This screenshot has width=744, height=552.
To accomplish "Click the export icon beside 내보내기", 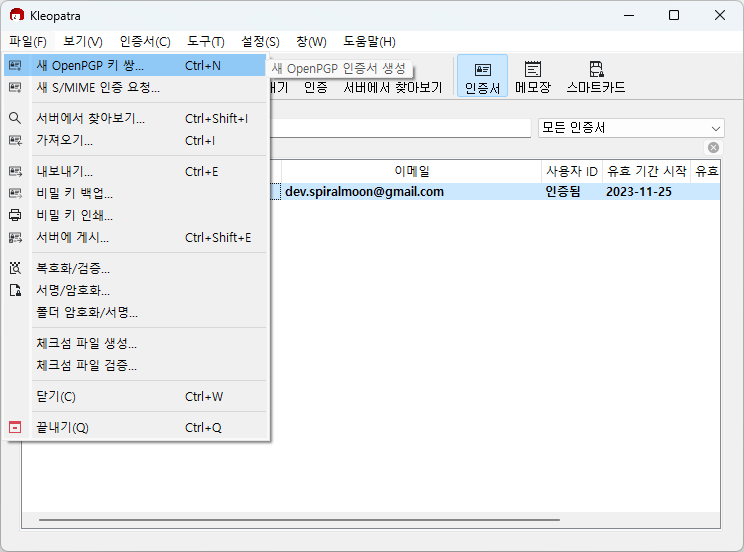I will [x=15, y=171].
